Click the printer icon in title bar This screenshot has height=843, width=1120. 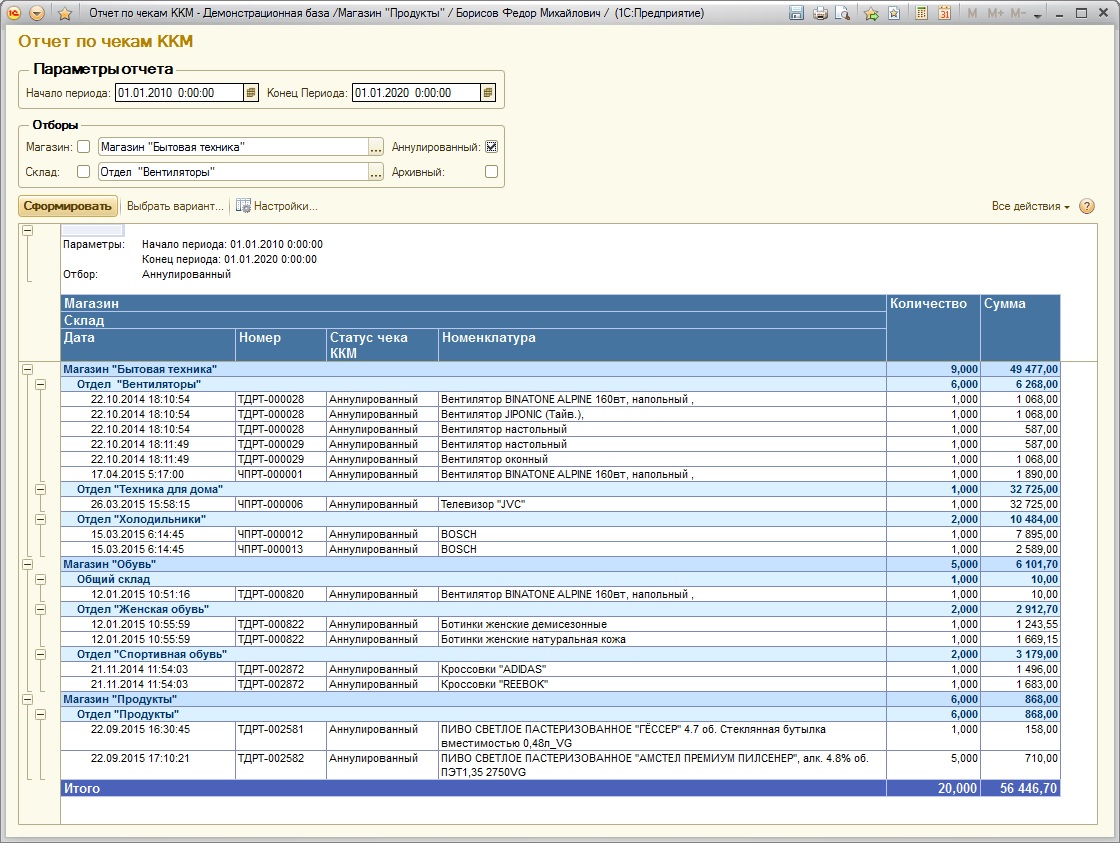(x=820, y=13)
